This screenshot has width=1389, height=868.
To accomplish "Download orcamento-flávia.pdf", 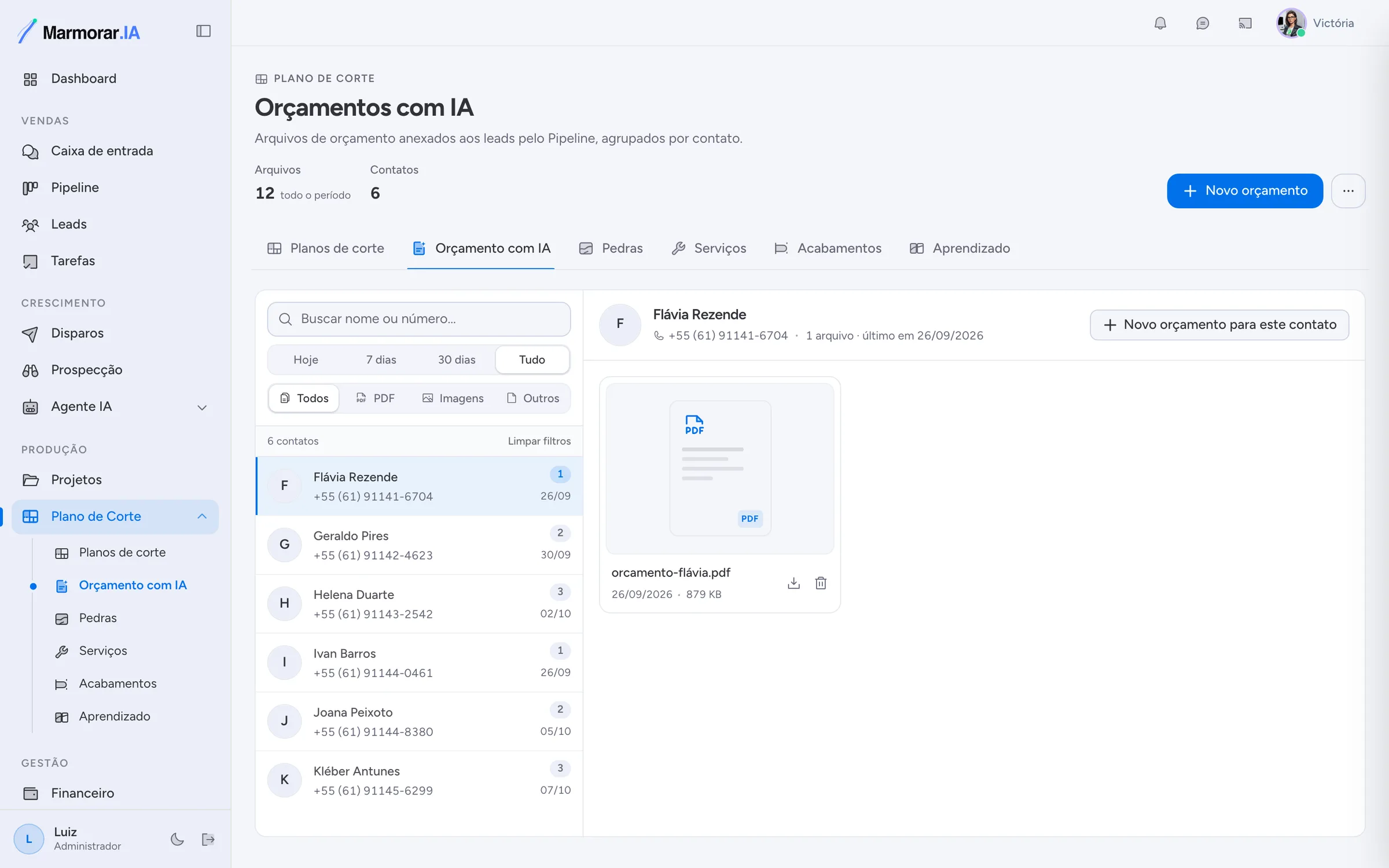I will coord(793,583).
